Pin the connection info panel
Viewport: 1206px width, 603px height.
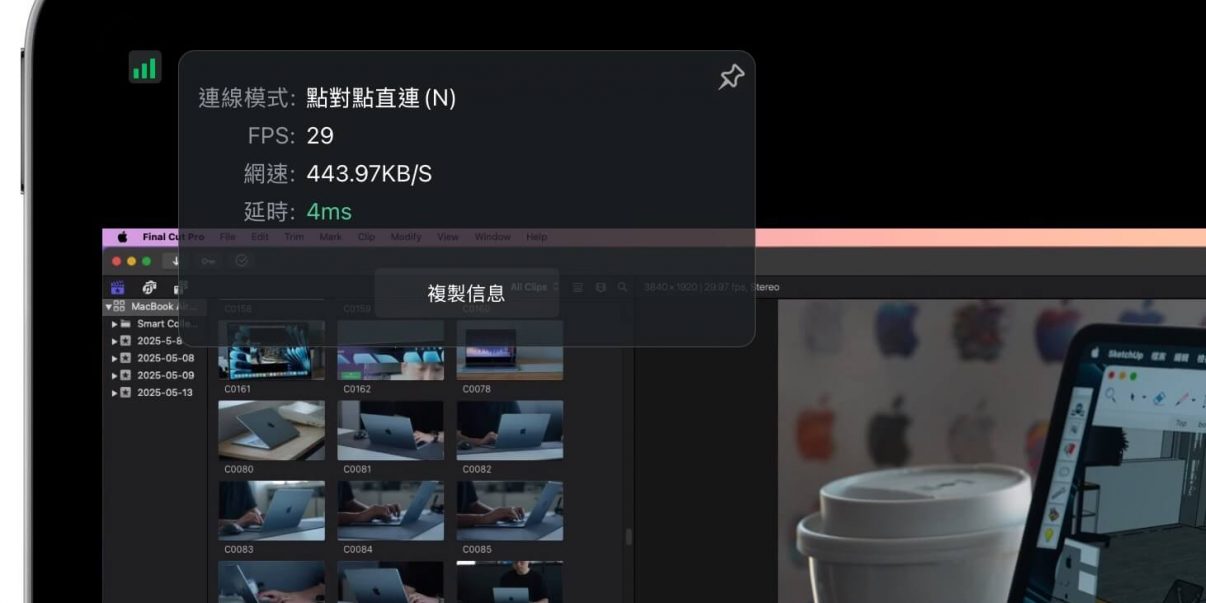tap(731, 77)
